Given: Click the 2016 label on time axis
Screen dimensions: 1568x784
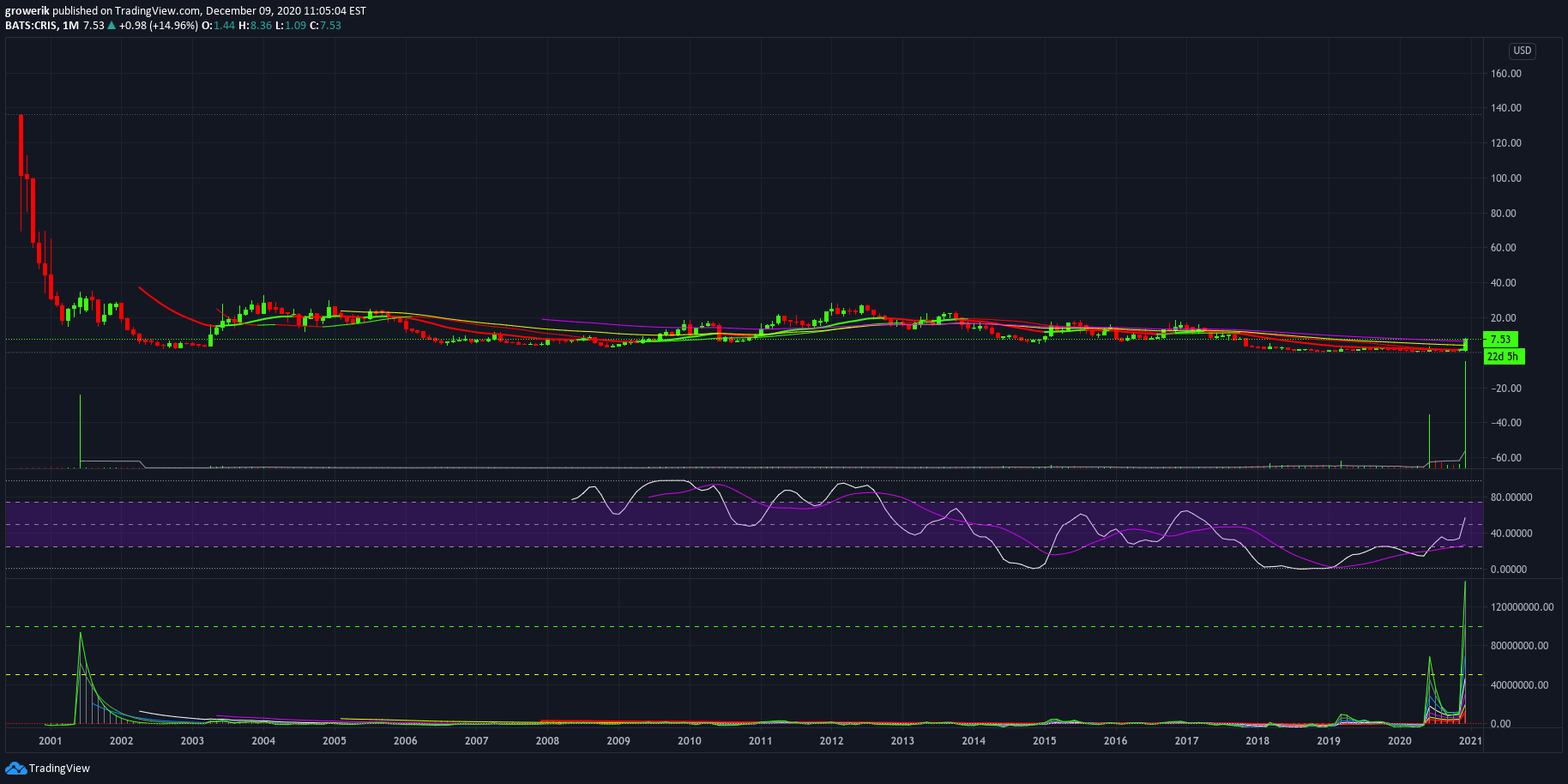Looking at the screenshot, I should tap(1115, 741).
